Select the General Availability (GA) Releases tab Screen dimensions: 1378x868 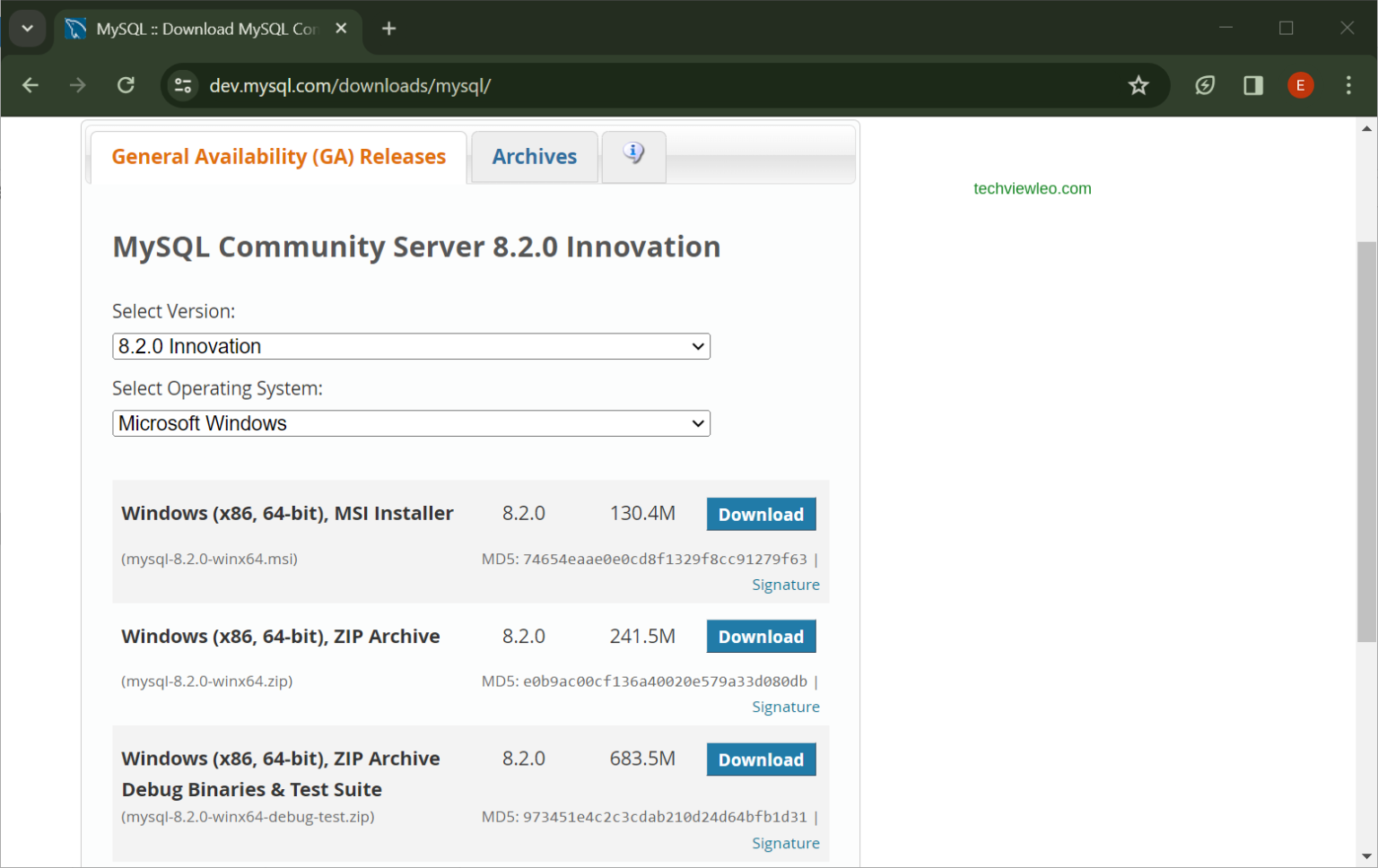tap(278, 156)
